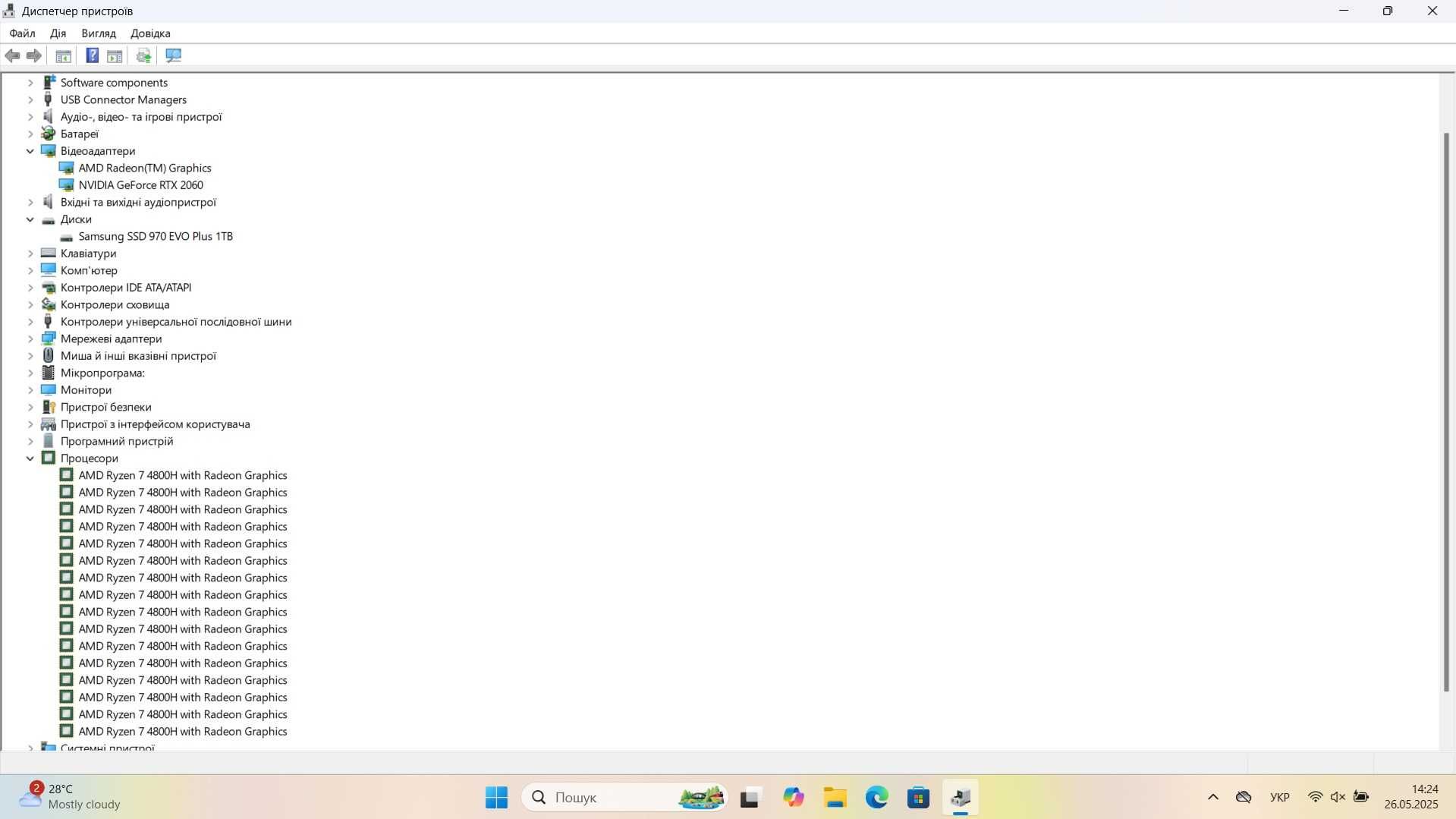Image resolution: width=1456 pixels, height=819 pixels.
Task: Go back using toolbar Back arrow
Action: point(12,55)
